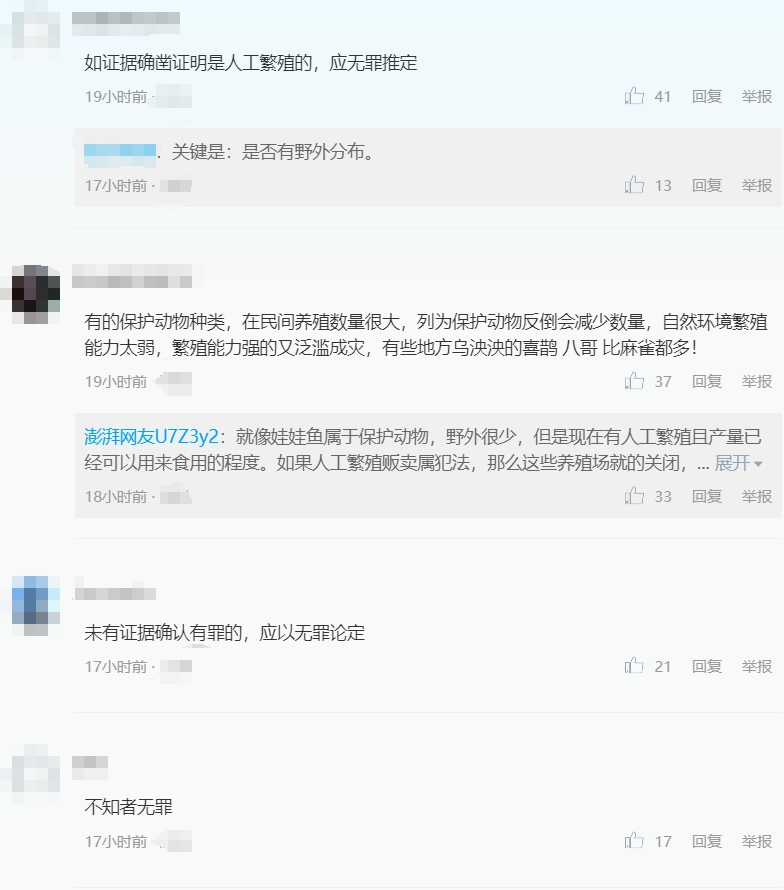Open the blue avatar of the third commenter
The height and width of the screenshot is (890, 784).
[x=36, y=600]
